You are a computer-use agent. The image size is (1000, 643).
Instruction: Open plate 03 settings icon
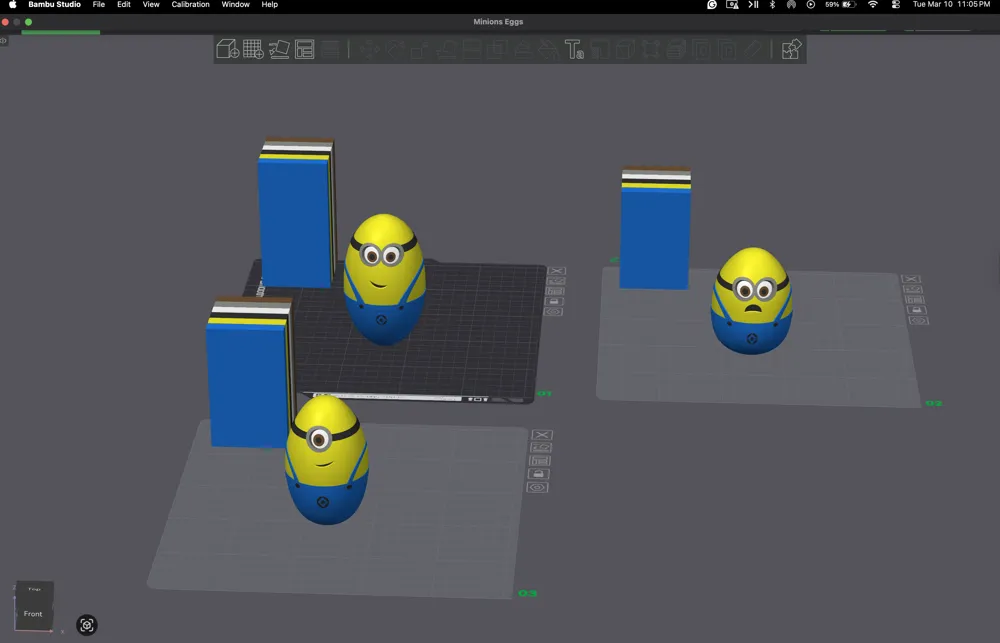click(537, 487)
